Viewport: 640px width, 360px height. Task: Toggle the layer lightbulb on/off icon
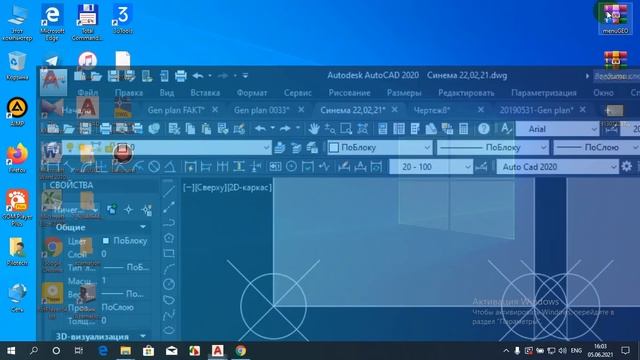70,147
